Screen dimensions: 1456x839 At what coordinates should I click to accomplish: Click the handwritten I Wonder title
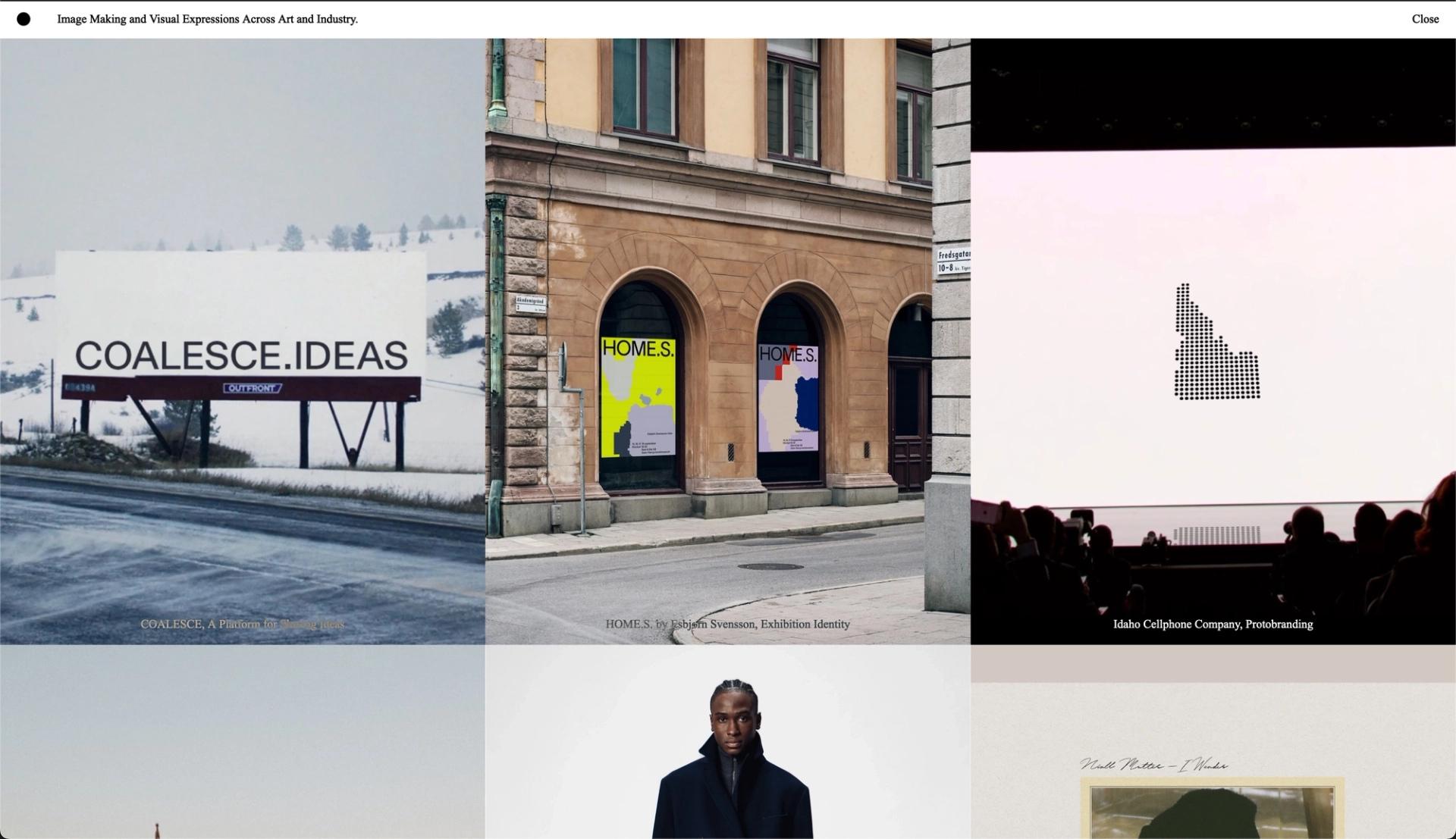tap(1153, 764)
